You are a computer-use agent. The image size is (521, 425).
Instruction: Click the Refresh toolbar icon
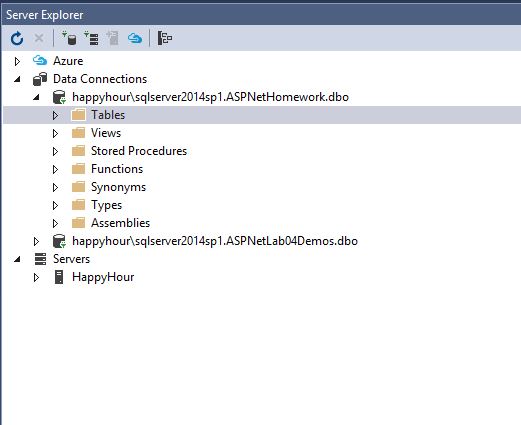(x=17, y=38)
